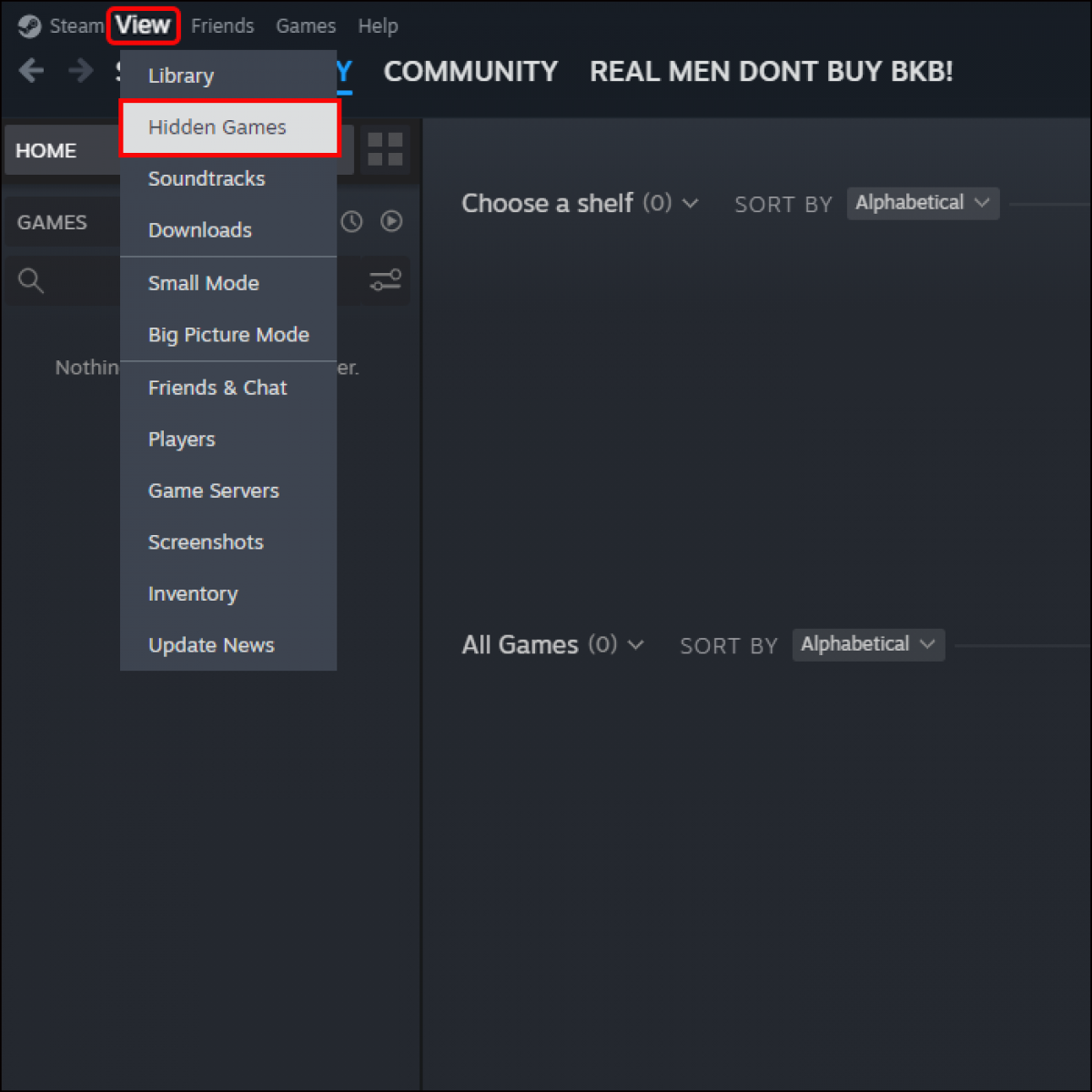This screenshot has height=1092, width=1092.
Task: Launch Big Picture Mode
Action: pos(228,335)
